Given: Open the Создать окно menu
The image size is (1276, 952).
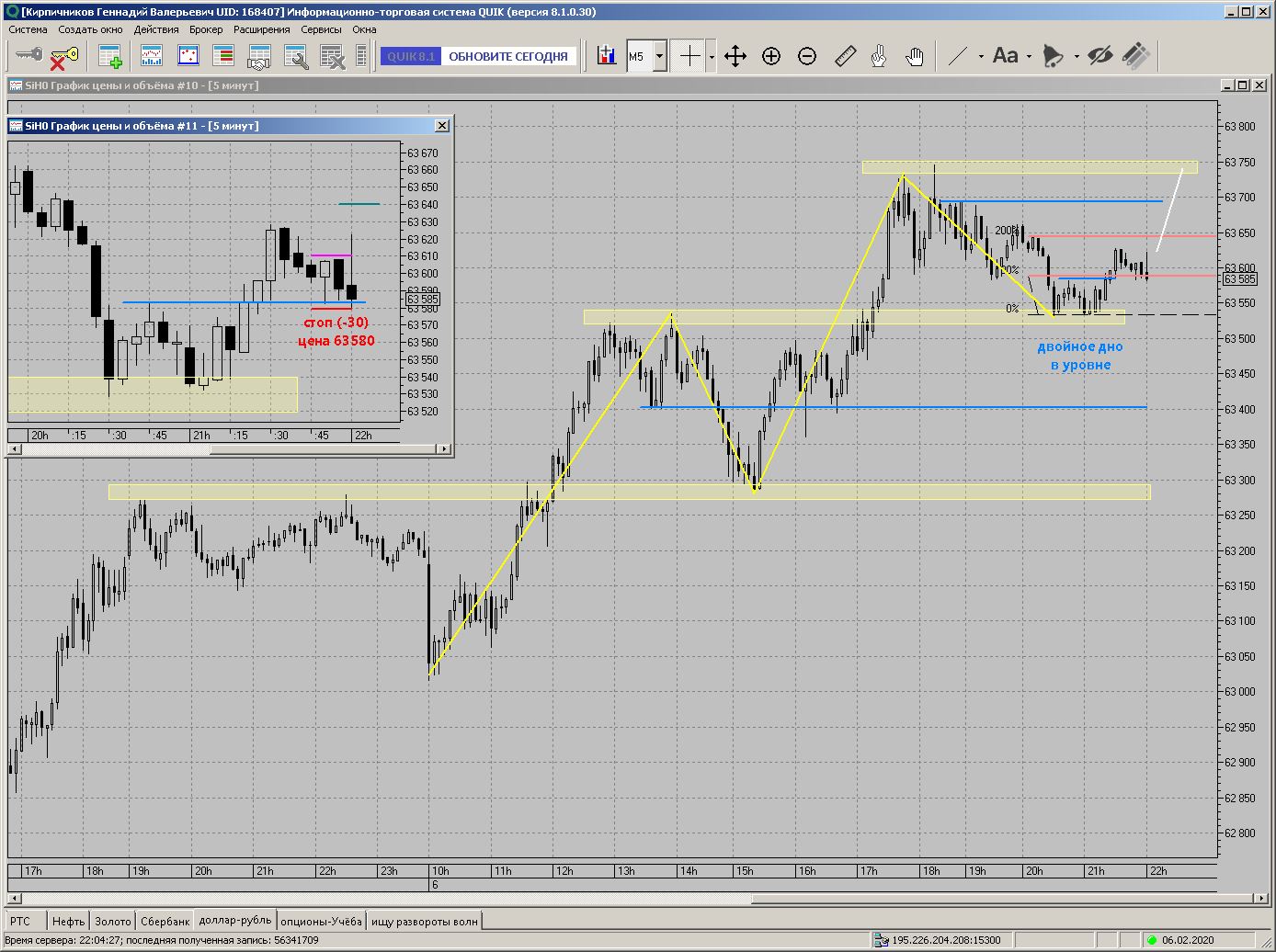Looking at the screenshot, I should [90, 29].
